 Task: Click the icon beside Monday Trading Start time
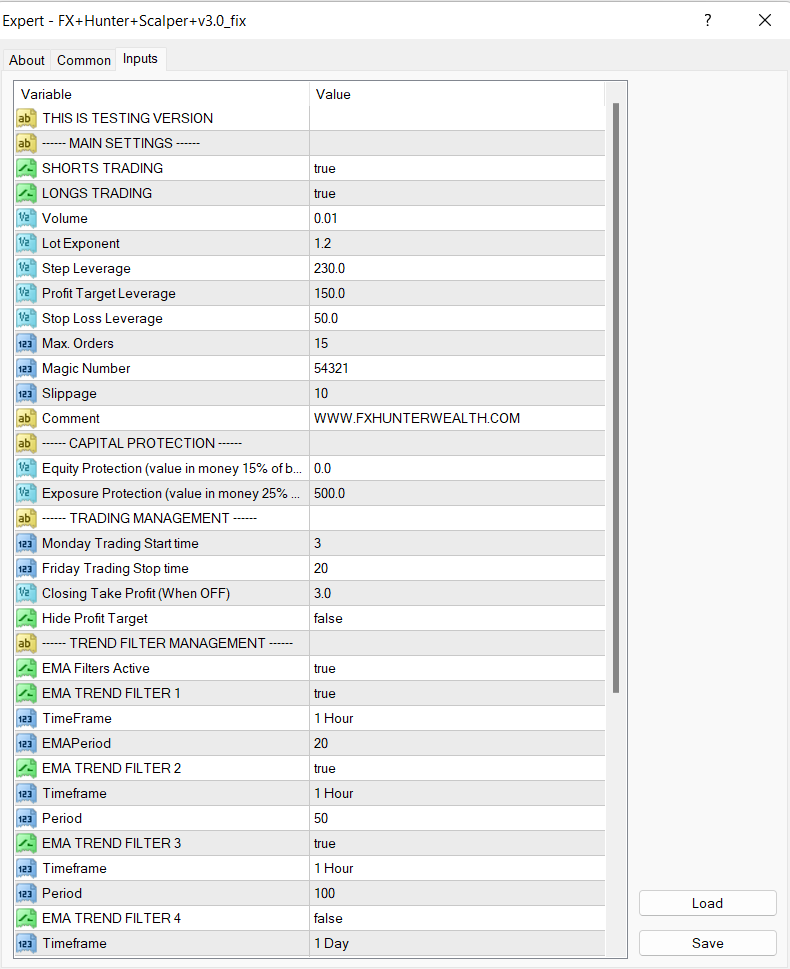click(x=26, y=543)
